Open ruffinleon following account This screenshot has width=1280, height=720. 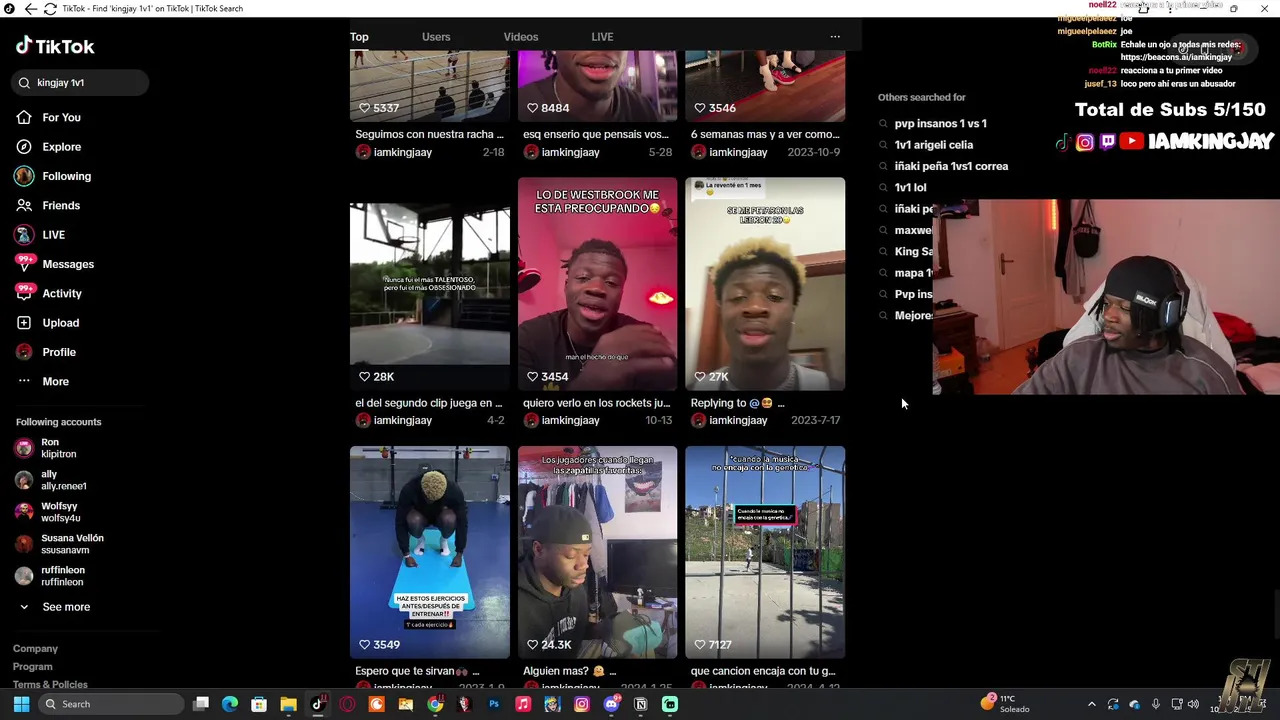tap(51, 576)
